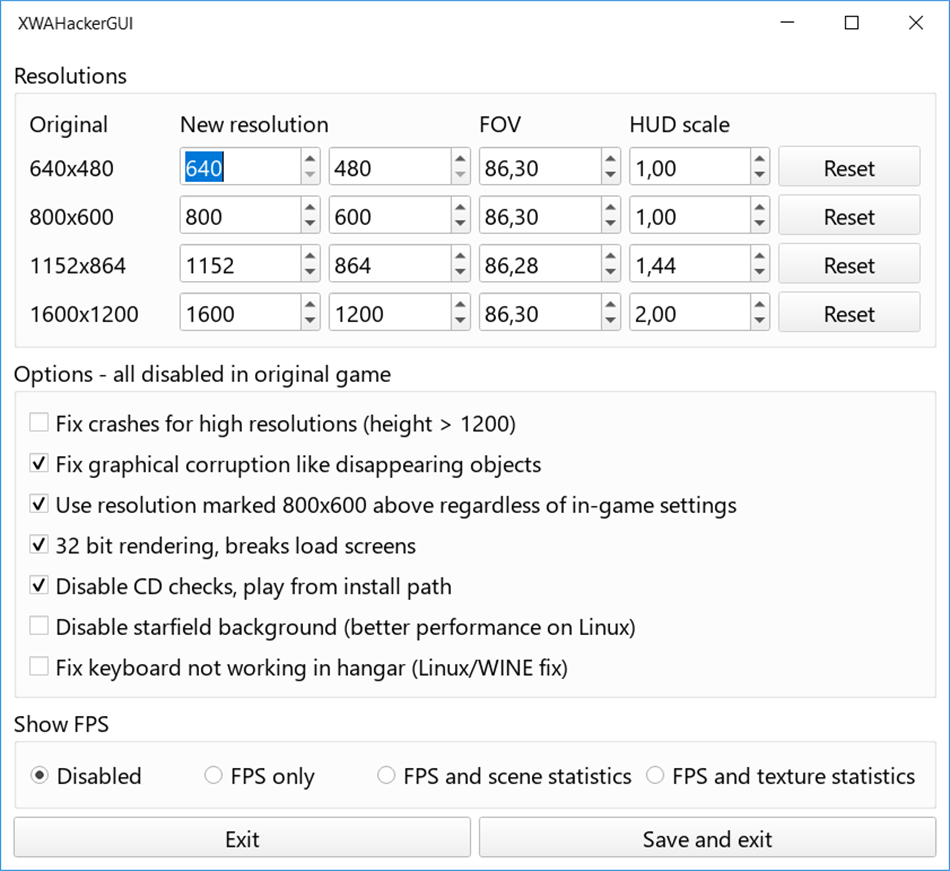Decrease 1600x1200 row HUD scale 2,00 with down arrow
The height and width of the screenshot is (871, 950).
tap(759, 320)
